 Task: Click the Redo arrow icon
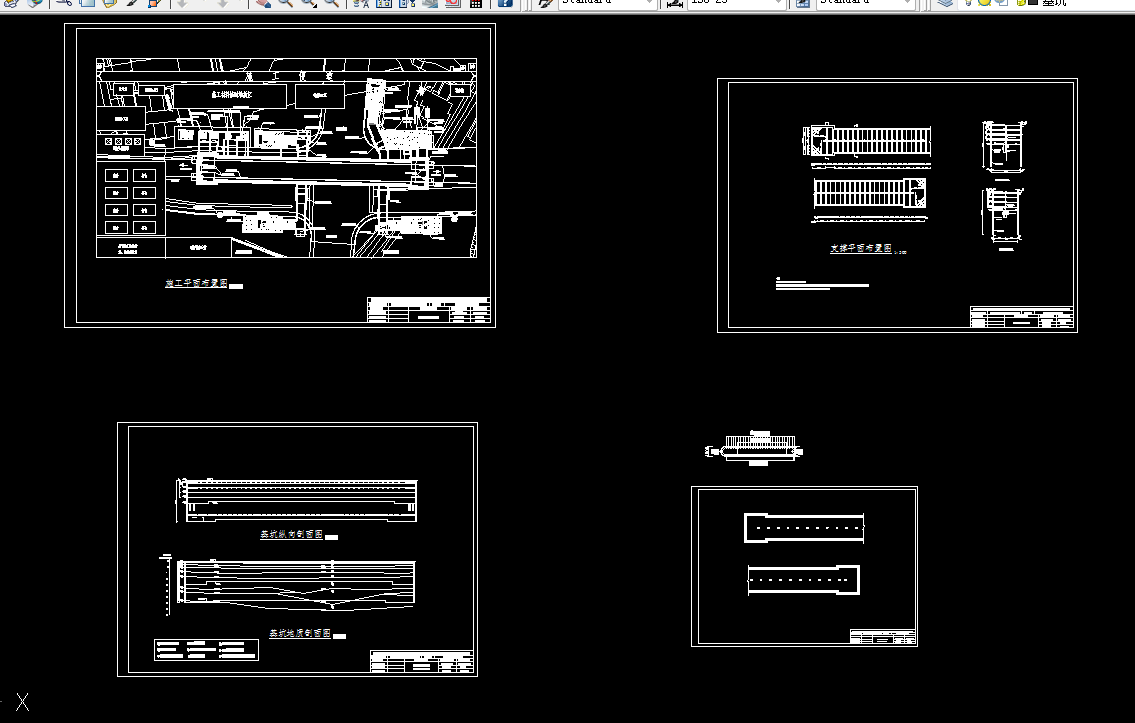(222, 2)
